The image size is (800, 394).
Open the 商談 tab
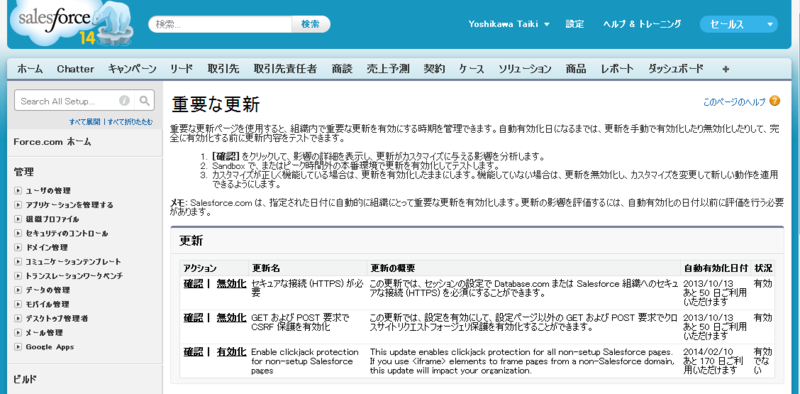pos(342,69)
